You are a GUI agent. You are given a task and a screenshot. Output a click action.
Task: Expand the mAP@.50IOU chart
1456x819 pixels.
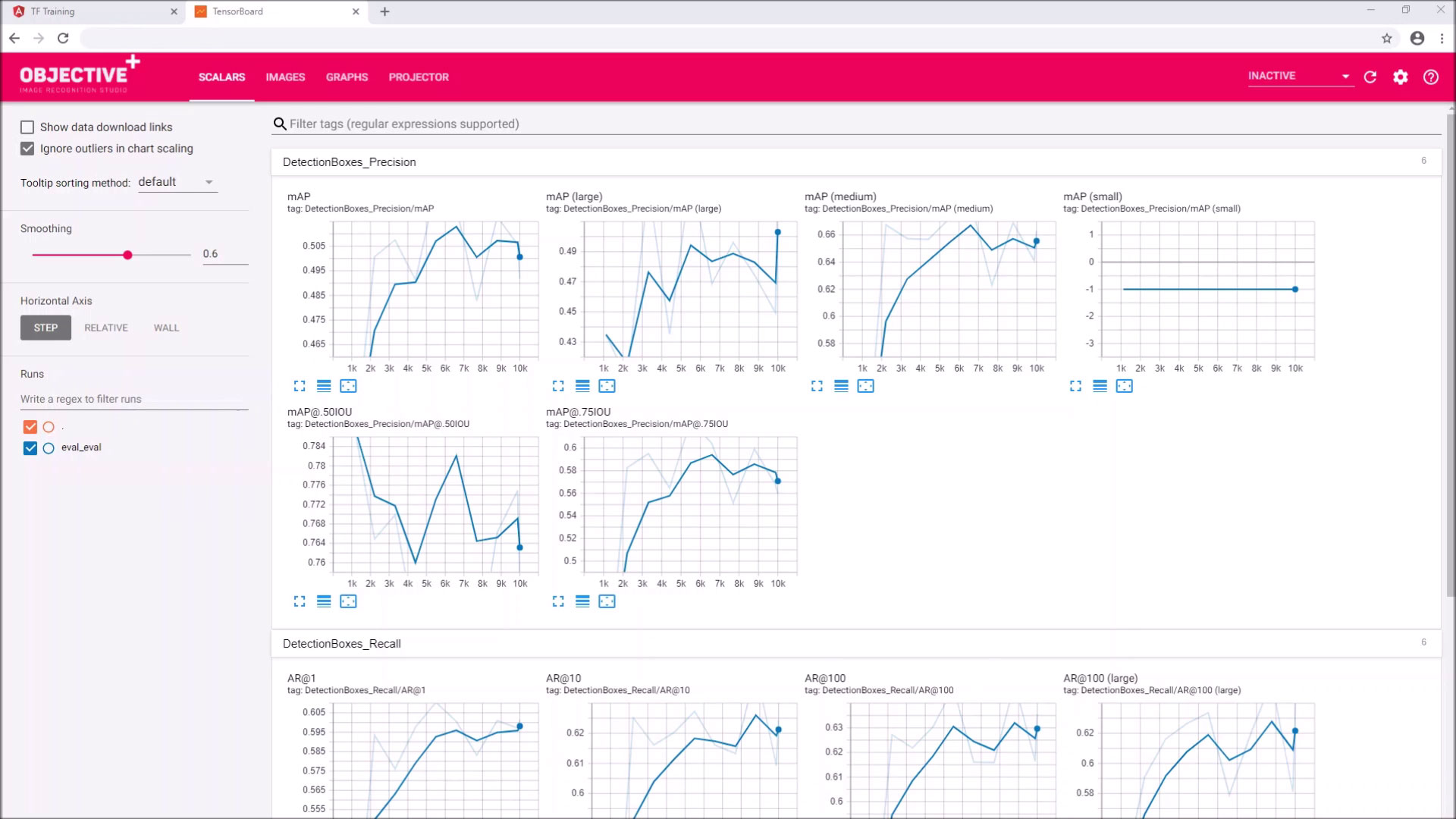(x=300, y=601)
